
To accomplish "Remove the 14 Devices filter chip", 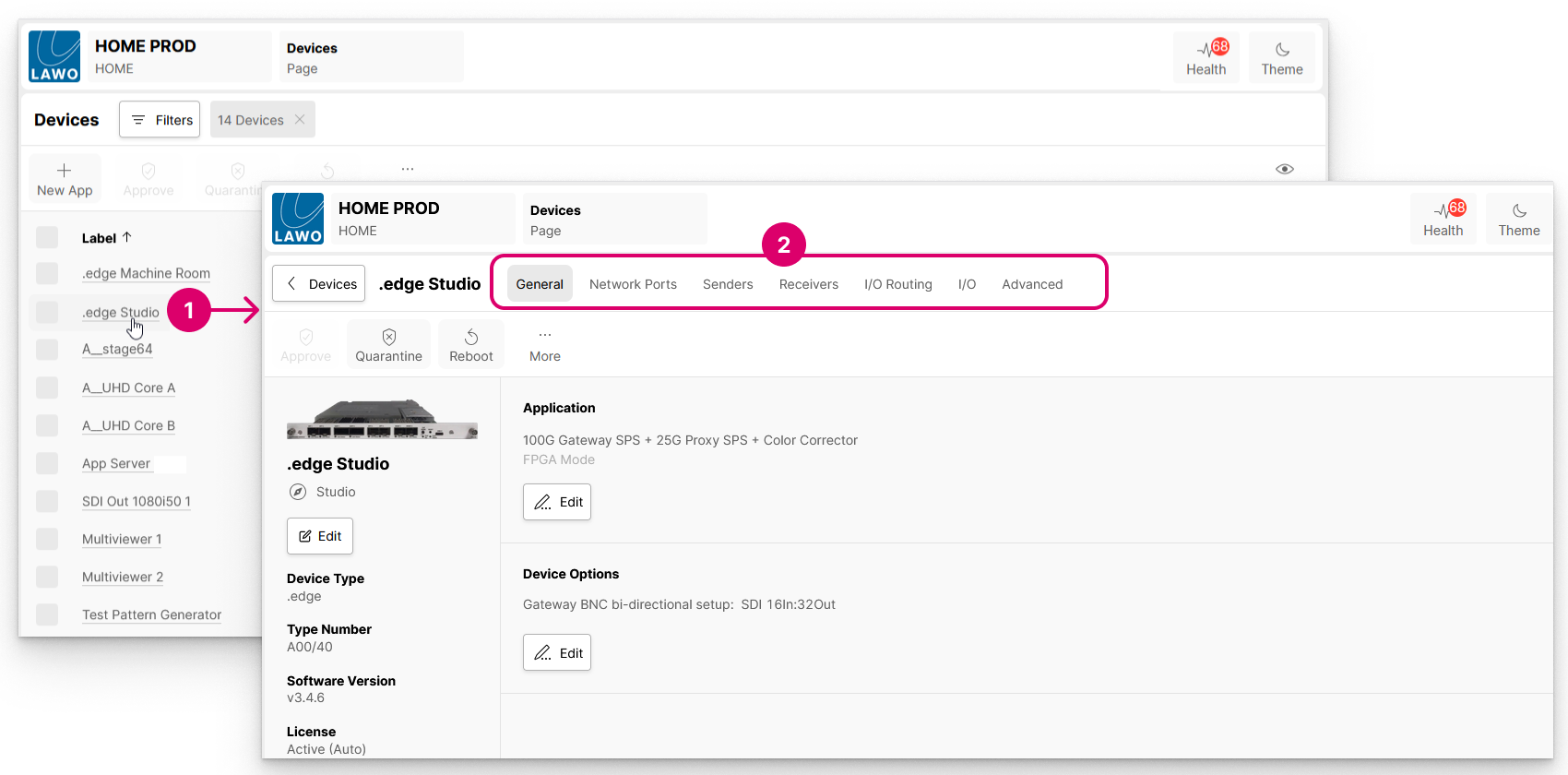I will pos(300,120).
